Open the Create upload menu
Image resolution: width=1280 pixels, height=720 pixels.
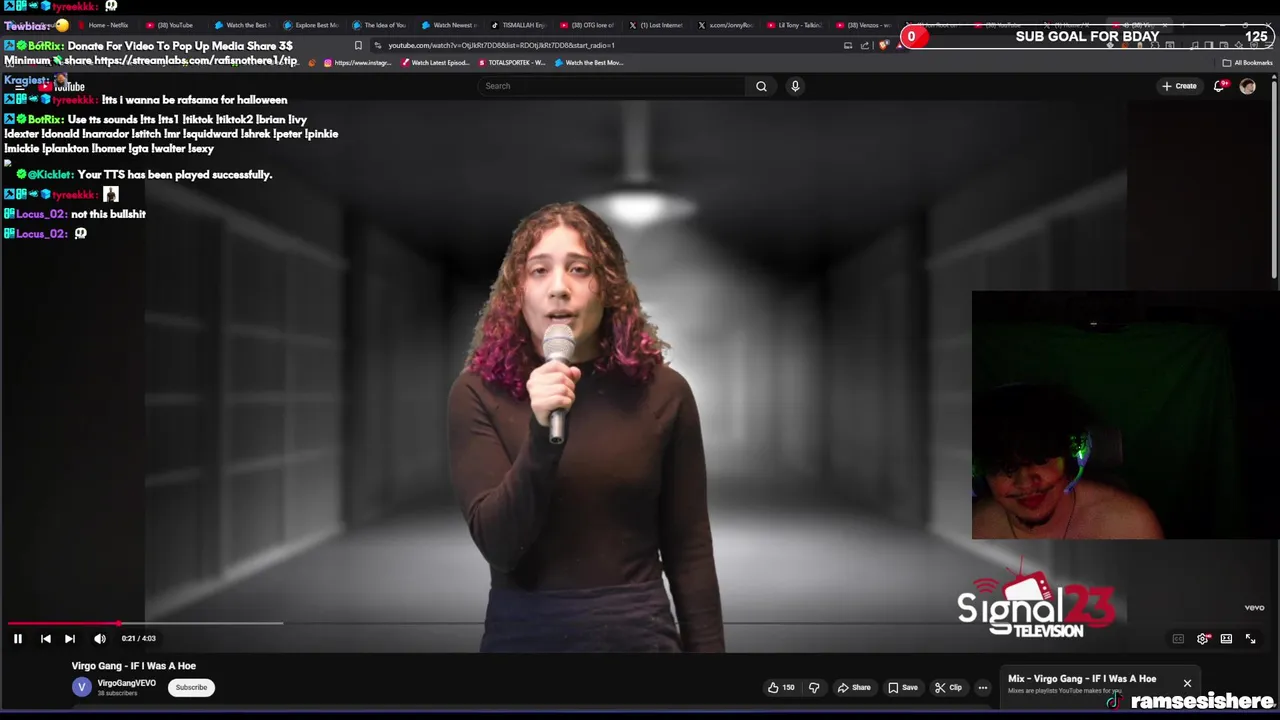point(1179,86)
